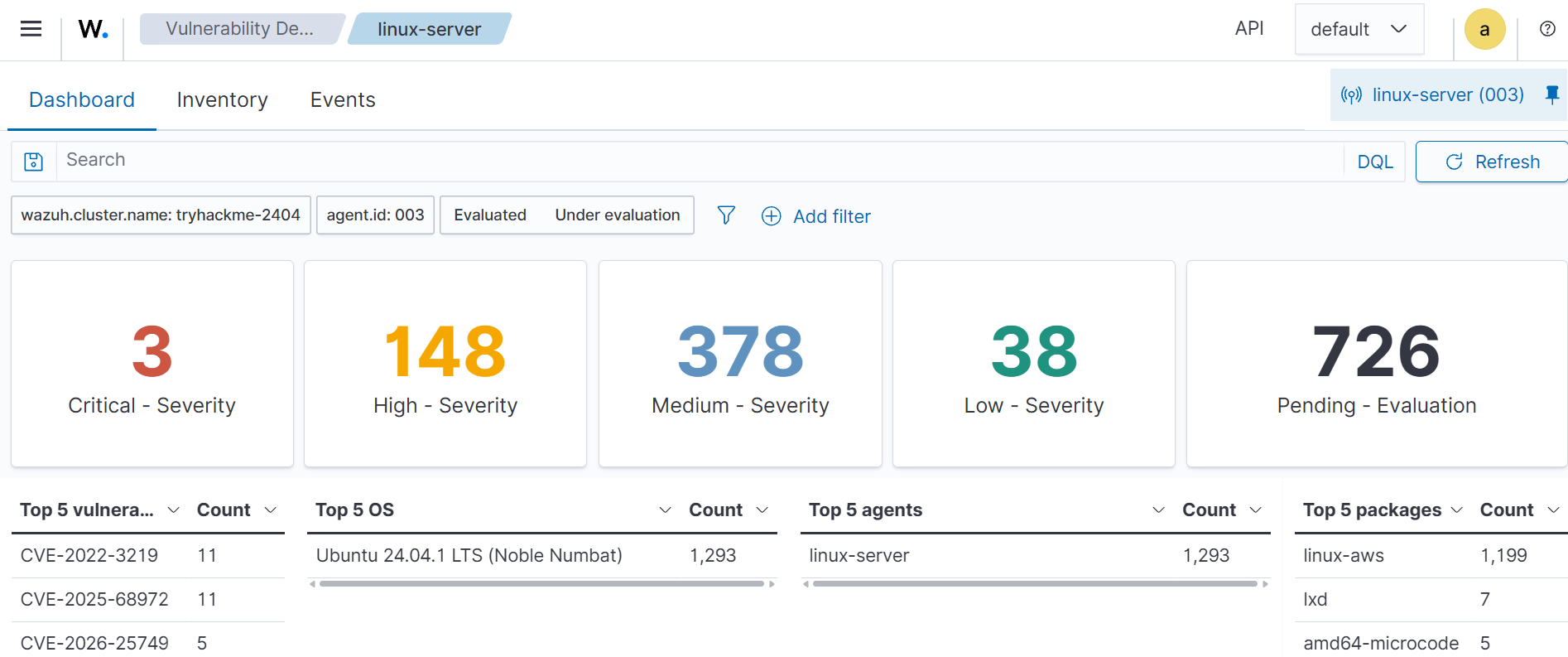Click the Top 5 agents horizontal scrollbar
This screenshot has width=1568, height=657.
click(1035, 584)
